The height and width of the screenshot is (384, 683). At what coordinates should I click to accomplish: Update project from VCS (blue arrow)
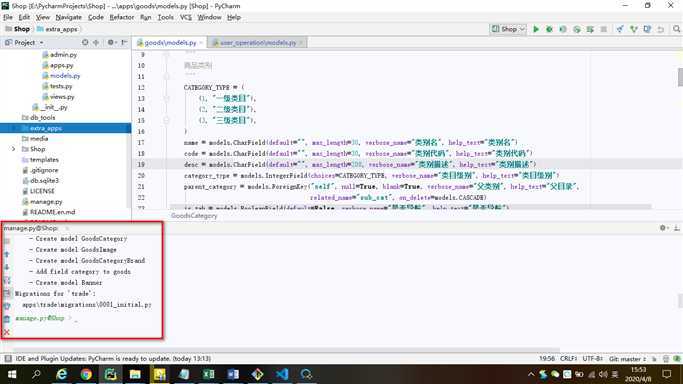coord(620,29)
